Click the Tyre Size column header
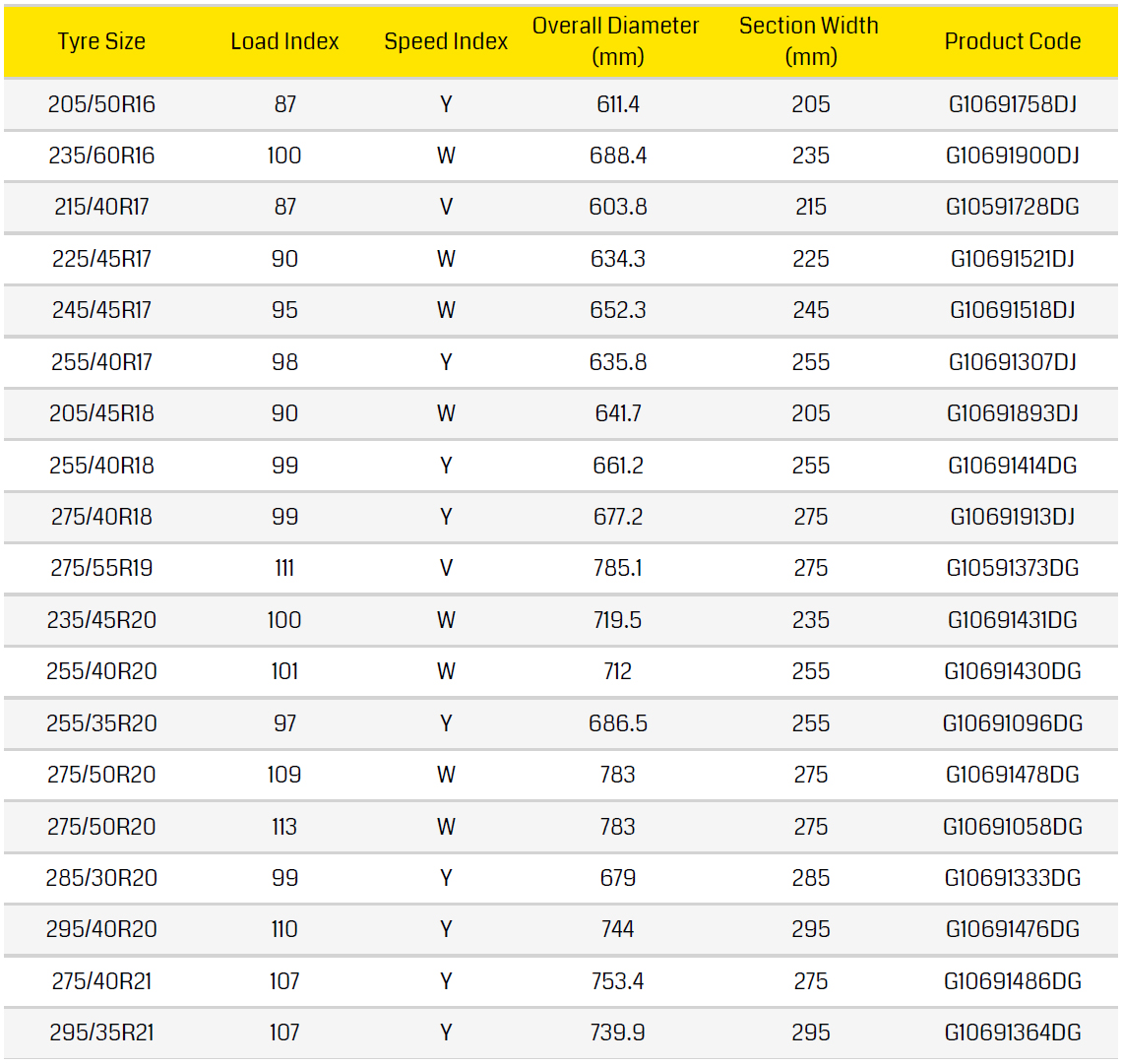This screenshot has height=1064, width=1123. point(101,41)
